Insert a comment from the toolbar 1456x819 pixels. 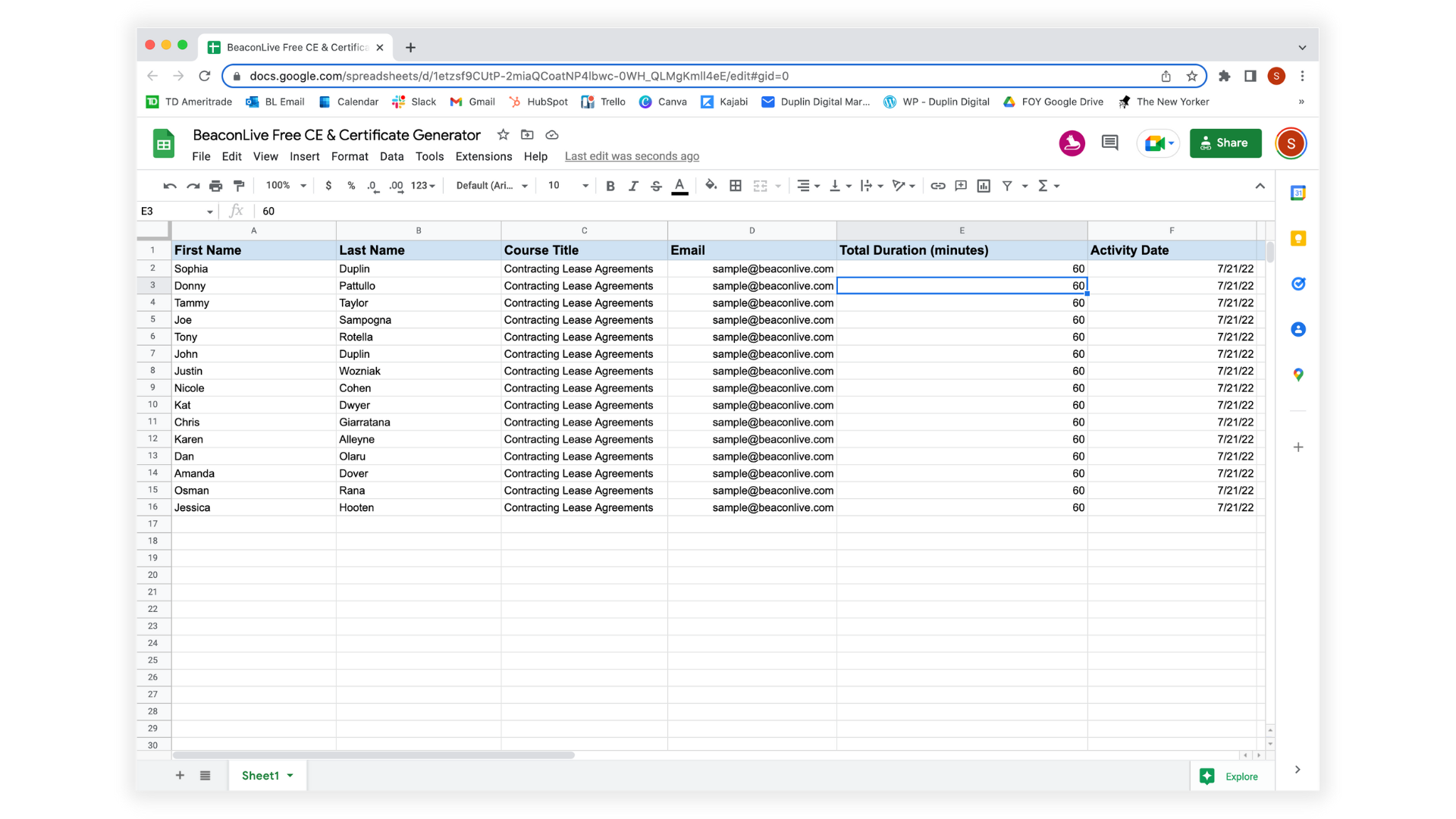[x=961, y=186]
